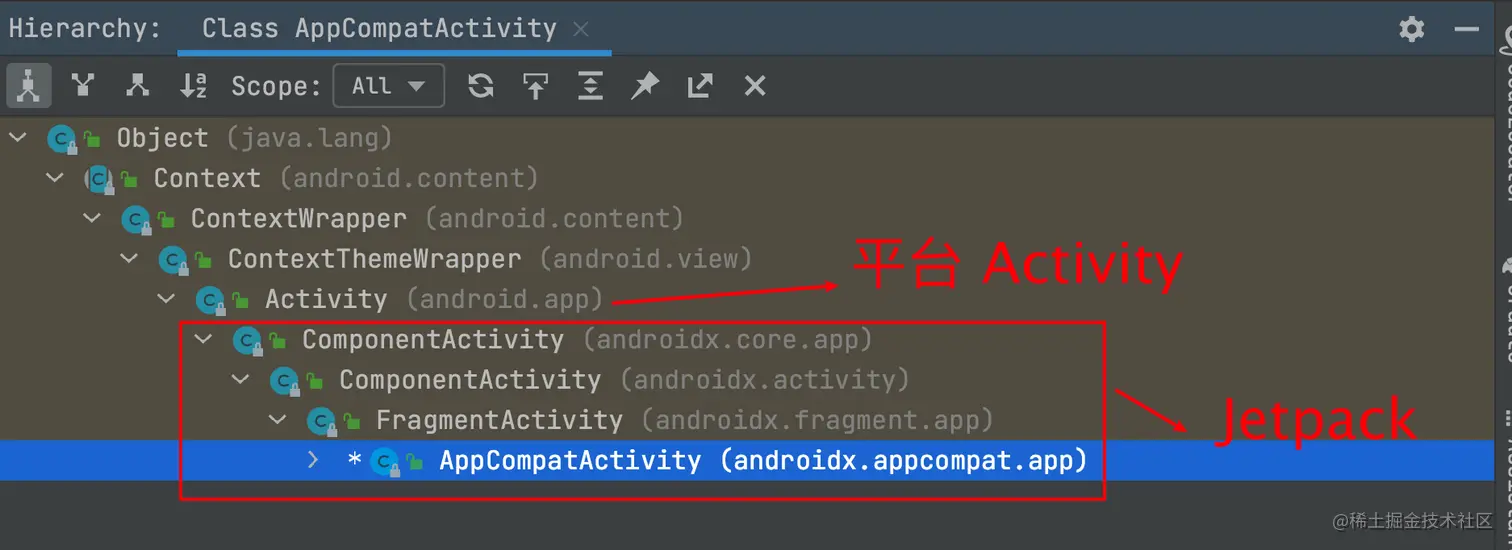
Task: Refresh the hierarchy tree
Action: [481, 86]
